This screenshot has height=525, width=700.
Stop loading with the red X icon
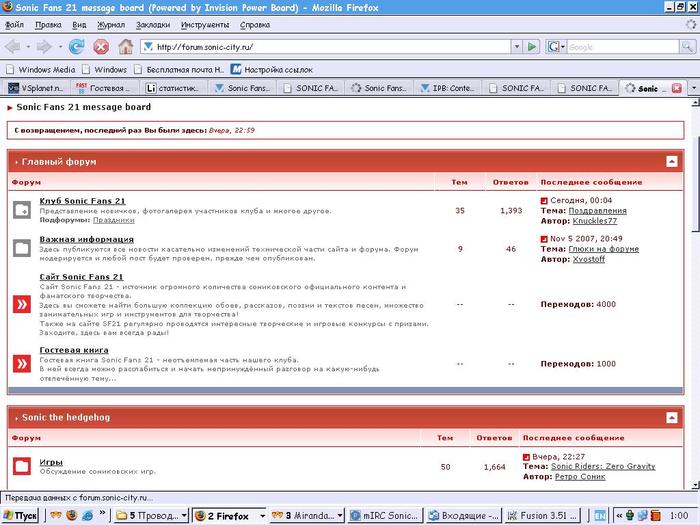(101, 46)
